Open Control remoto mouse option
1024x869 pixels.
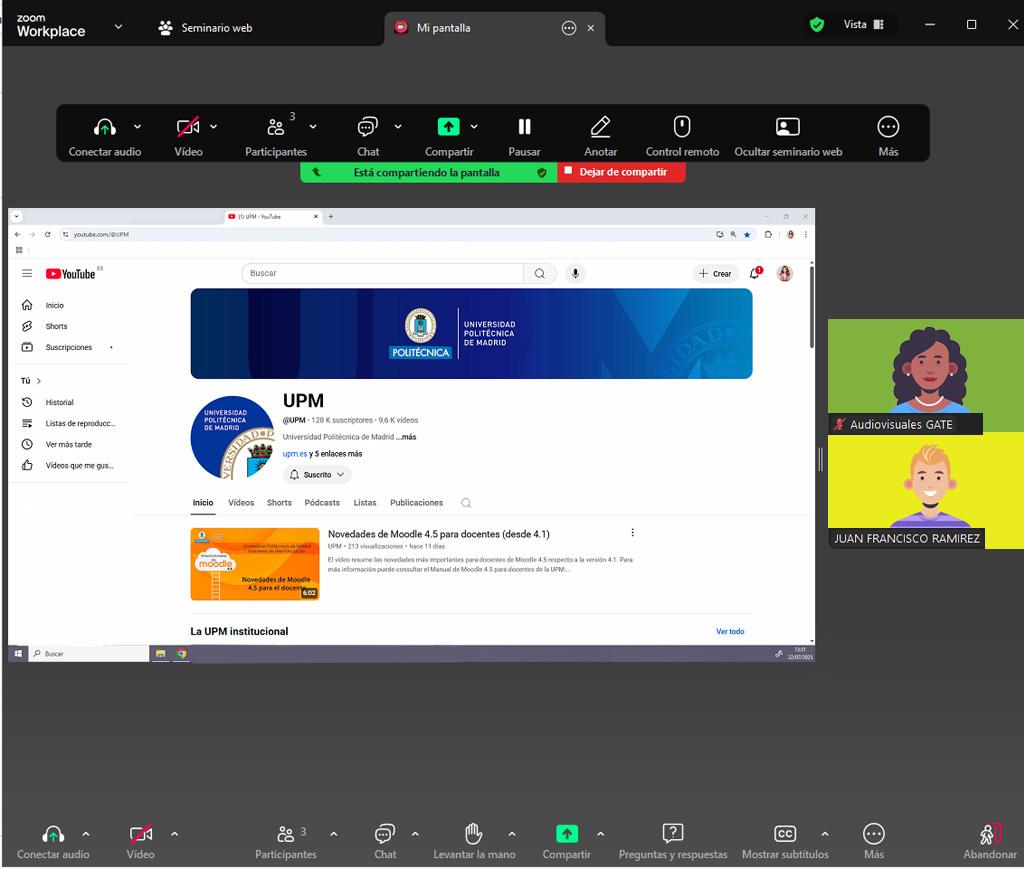pyautogui.click(x=682, y=136)
